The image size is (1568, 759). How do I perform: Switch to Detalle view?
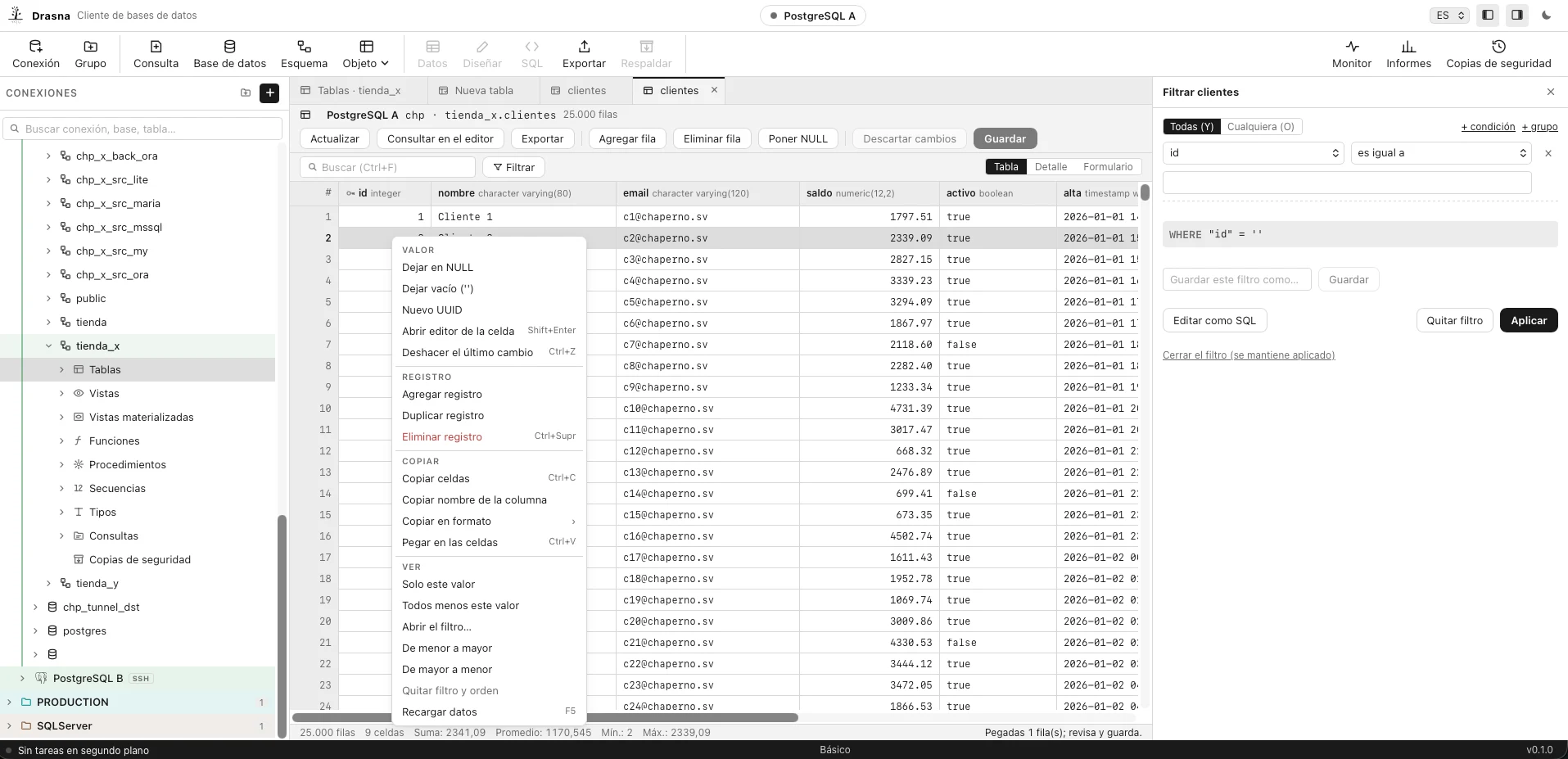pos(1051,167)
